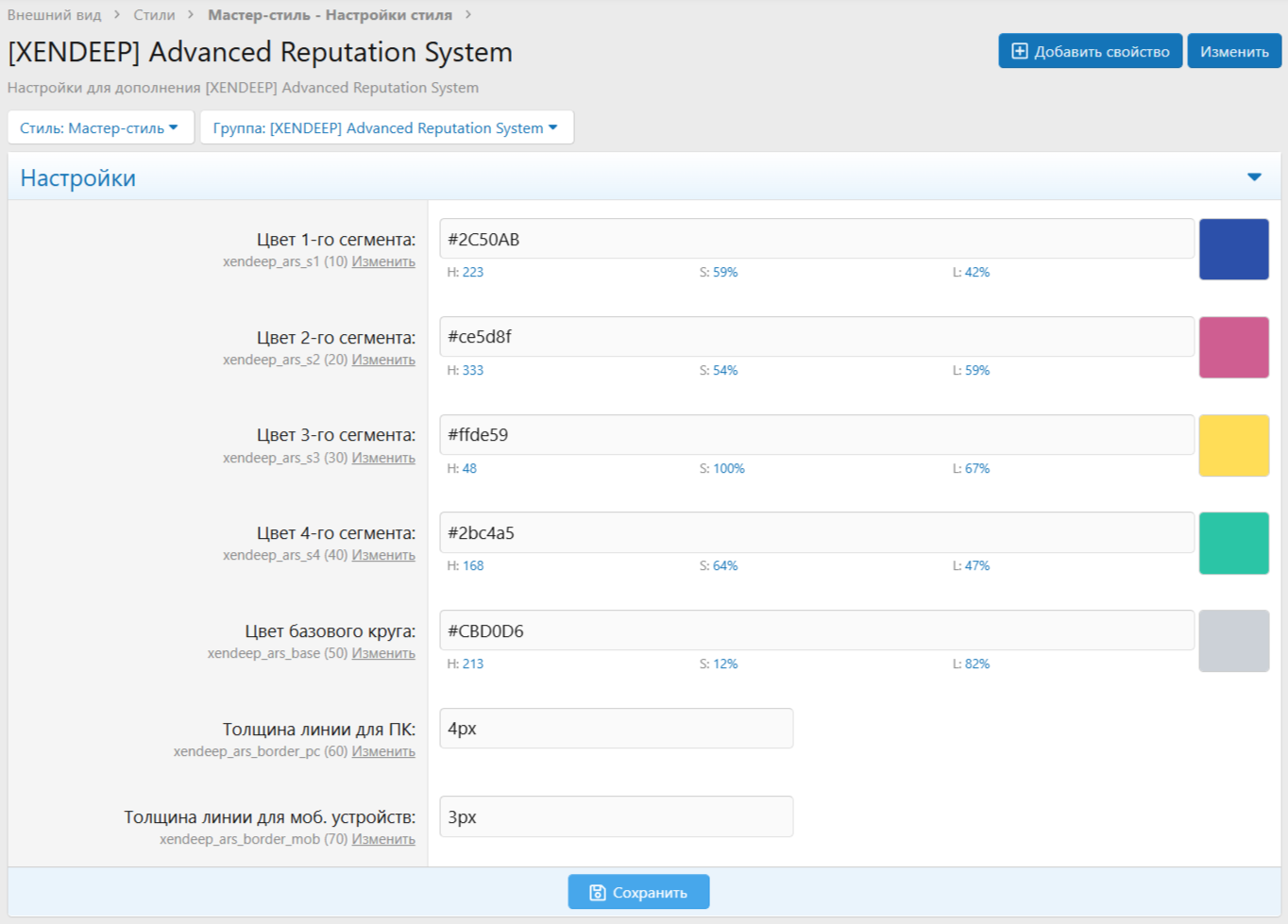This screenshot has width=1288, height=924.
Task: Open the Стиль: Мастер-стиль dropdown
Action: point(100,128)
